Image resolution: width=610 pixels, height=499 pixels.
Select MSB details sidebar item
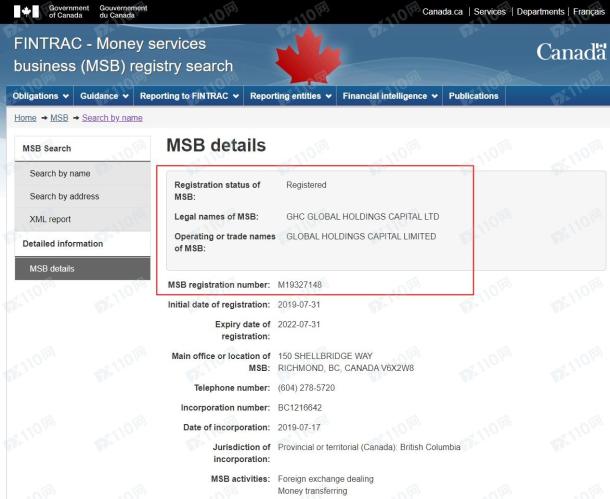pos(82,268)
